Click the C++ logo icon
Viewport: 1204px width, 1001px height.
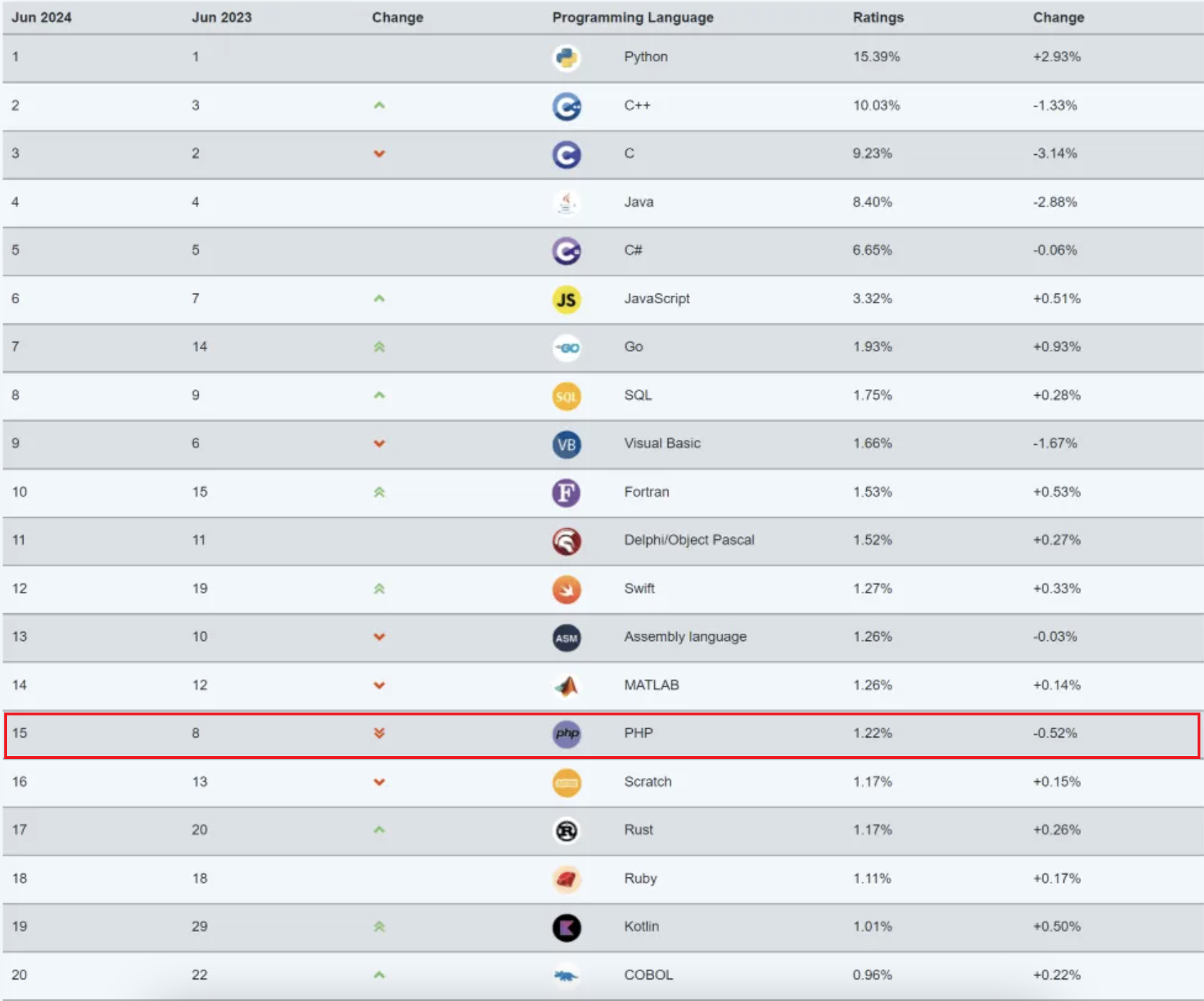point(566,106)
